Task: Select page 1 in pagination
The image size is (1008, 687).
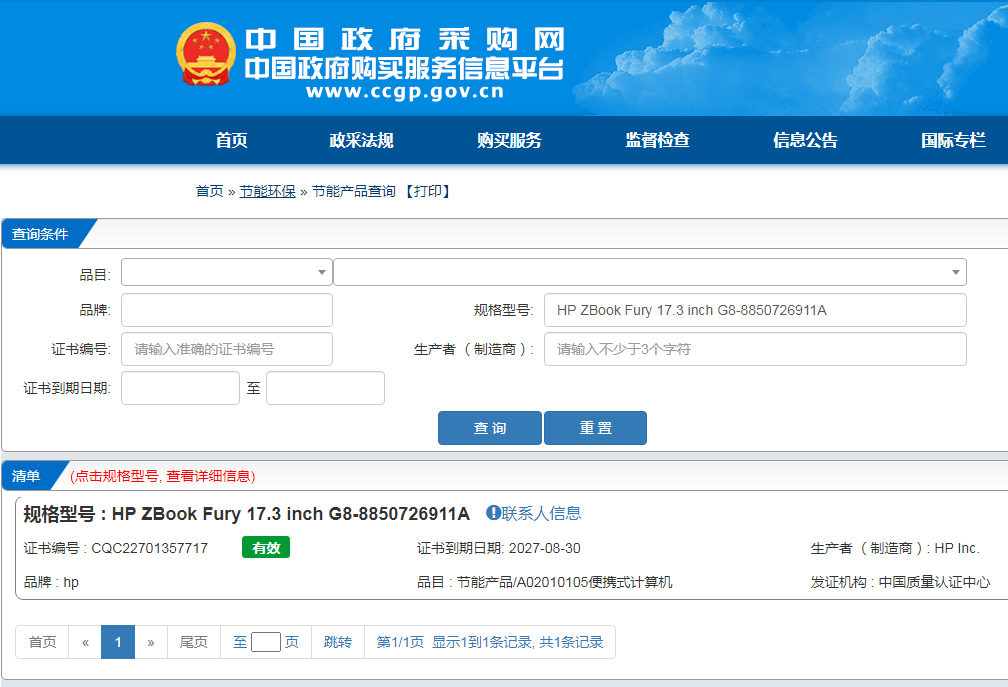Action: click(x=118, y=642)
